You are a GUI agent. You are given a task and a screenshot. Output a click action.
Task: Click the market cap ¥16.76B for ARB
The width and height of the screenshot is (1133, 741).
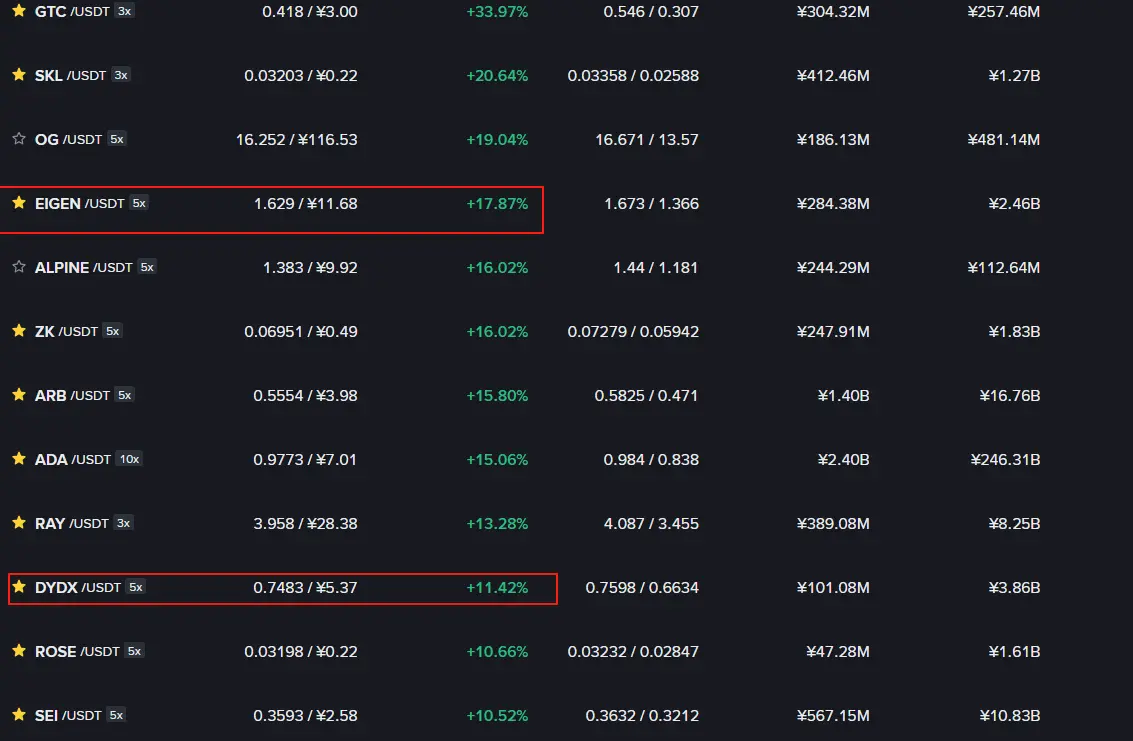click(x=1009, y=395)
